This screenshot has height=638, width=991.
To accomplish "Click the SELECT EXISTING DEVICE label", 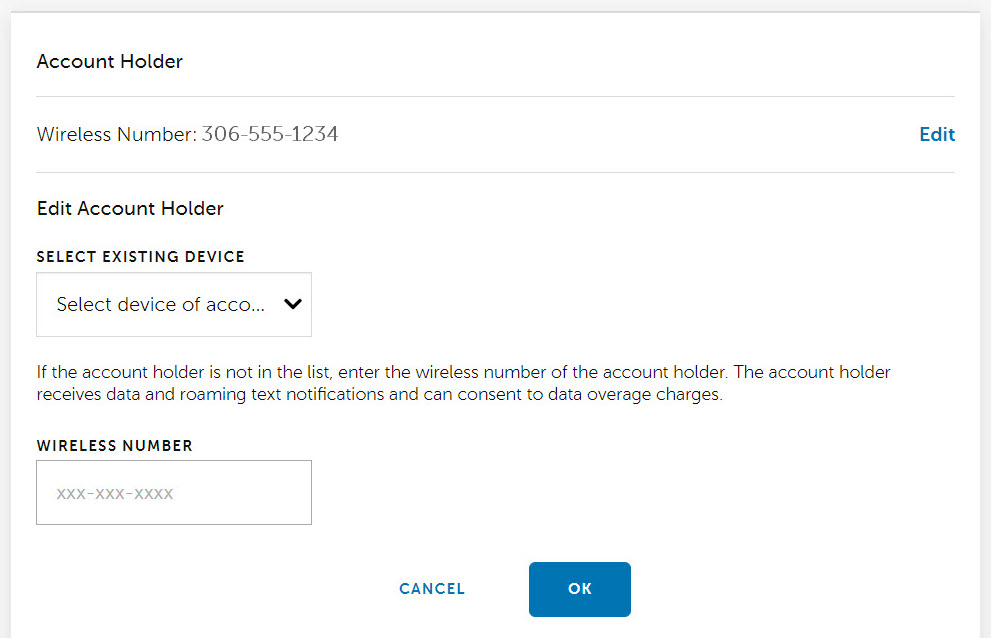I will [140, 256].
